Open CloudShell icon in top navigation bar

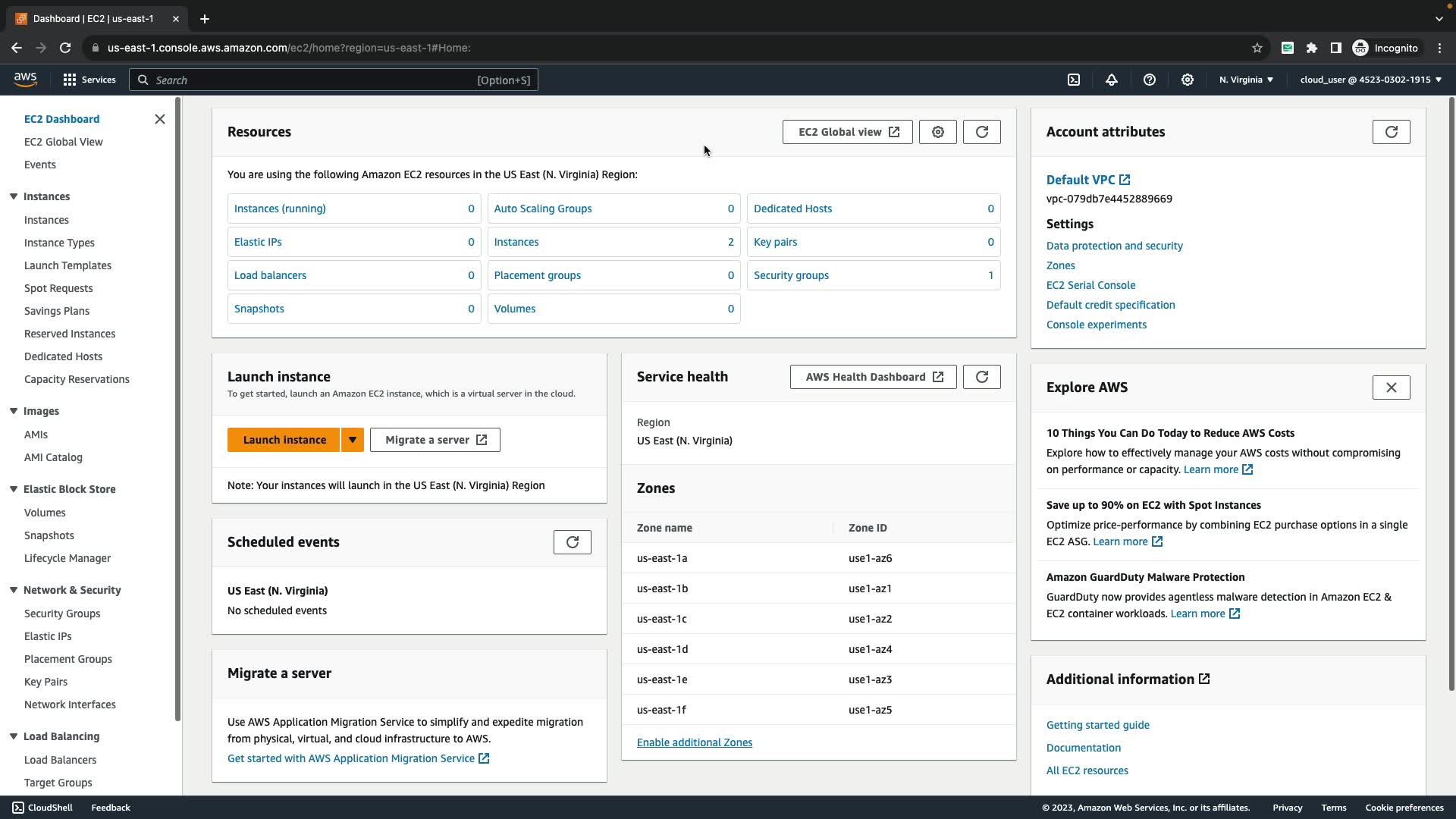coord(1074,80)
